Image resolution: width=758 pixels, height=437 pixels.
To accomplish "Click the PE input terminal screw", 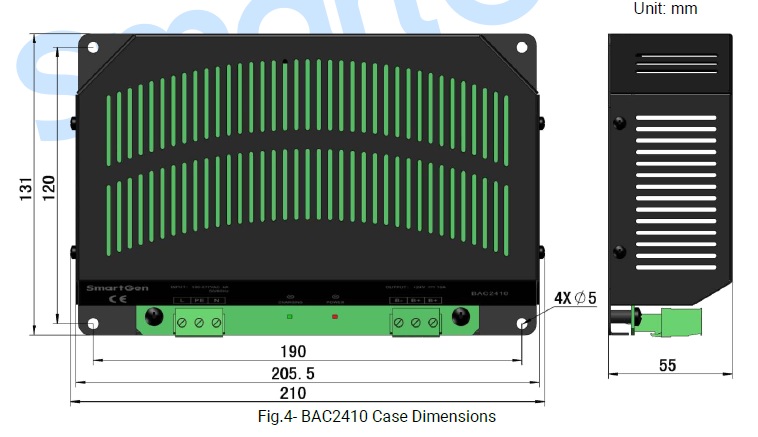I will pos(198,322).
